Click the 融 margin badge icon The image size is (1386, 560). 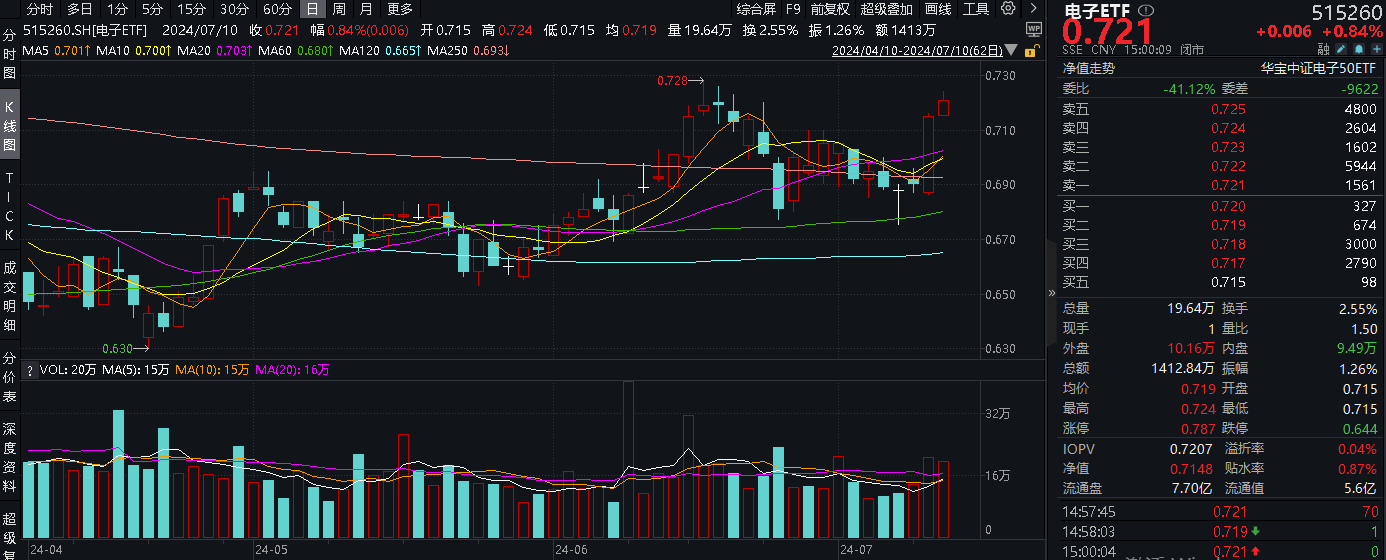point(1323,49)
